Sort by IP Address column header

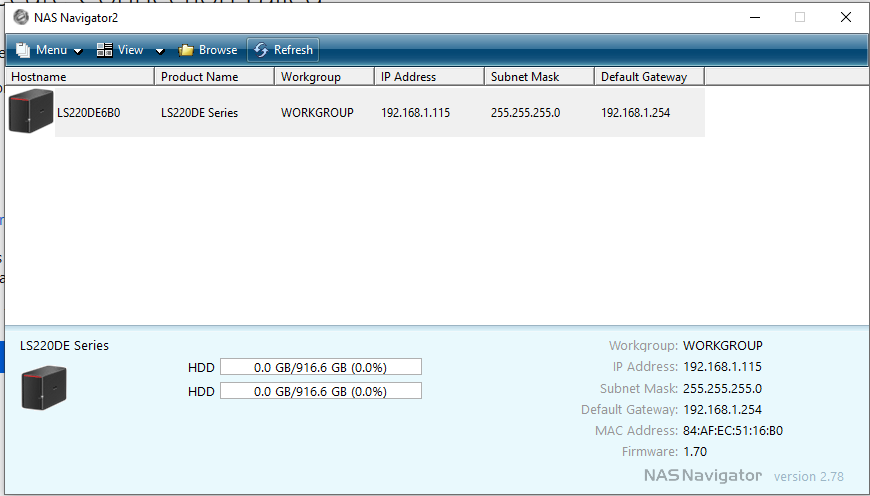tap(429, 77)
